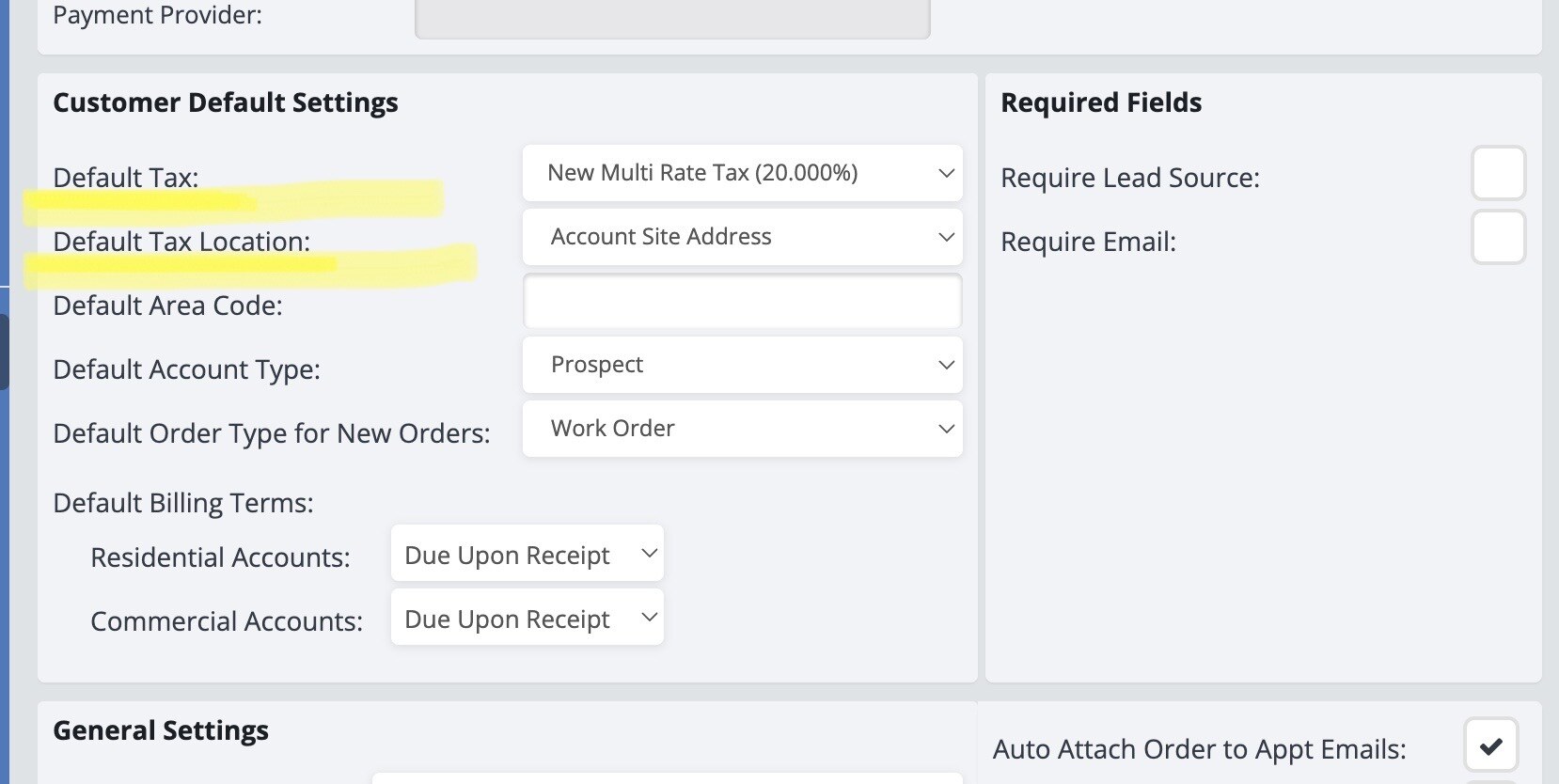Click the greyed Payment Provider field
The image size is (1559, 784).
point(672,17)
